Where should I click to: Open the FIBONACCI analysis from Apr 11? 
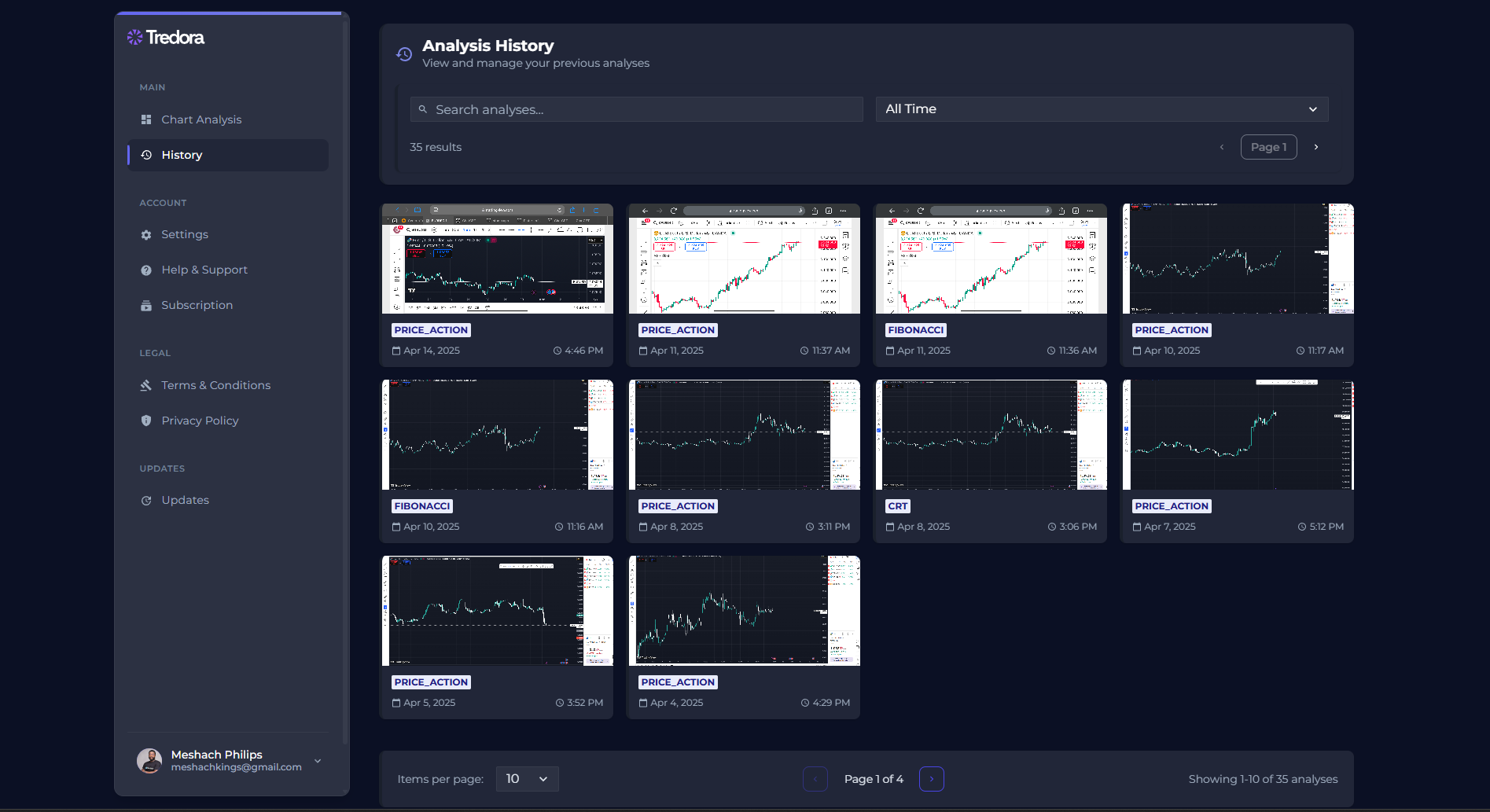coord(990,285)
